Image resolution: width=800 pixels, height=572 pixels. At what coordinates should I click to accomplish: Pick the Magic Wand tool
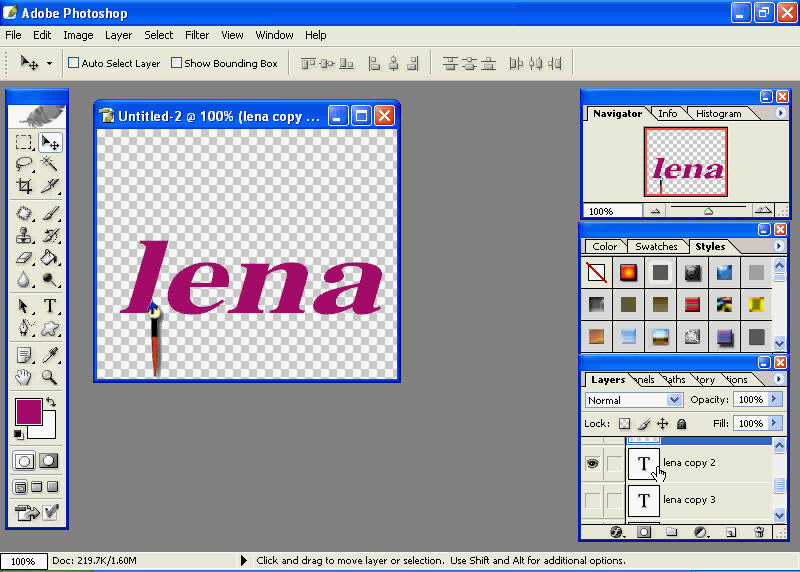coord(49,164)
